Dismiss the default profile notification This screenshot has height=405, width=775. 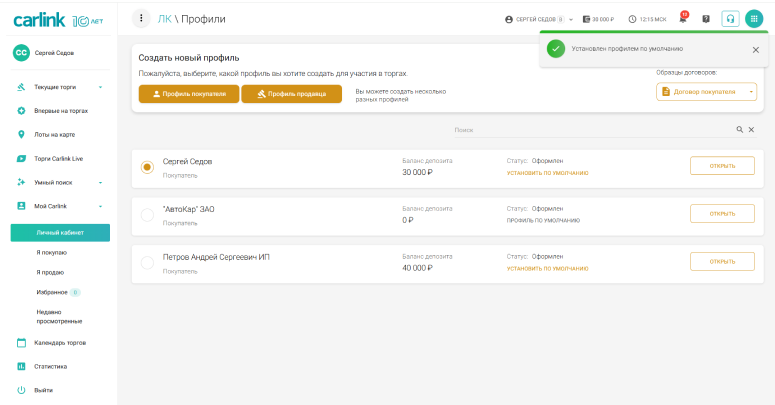755,49
